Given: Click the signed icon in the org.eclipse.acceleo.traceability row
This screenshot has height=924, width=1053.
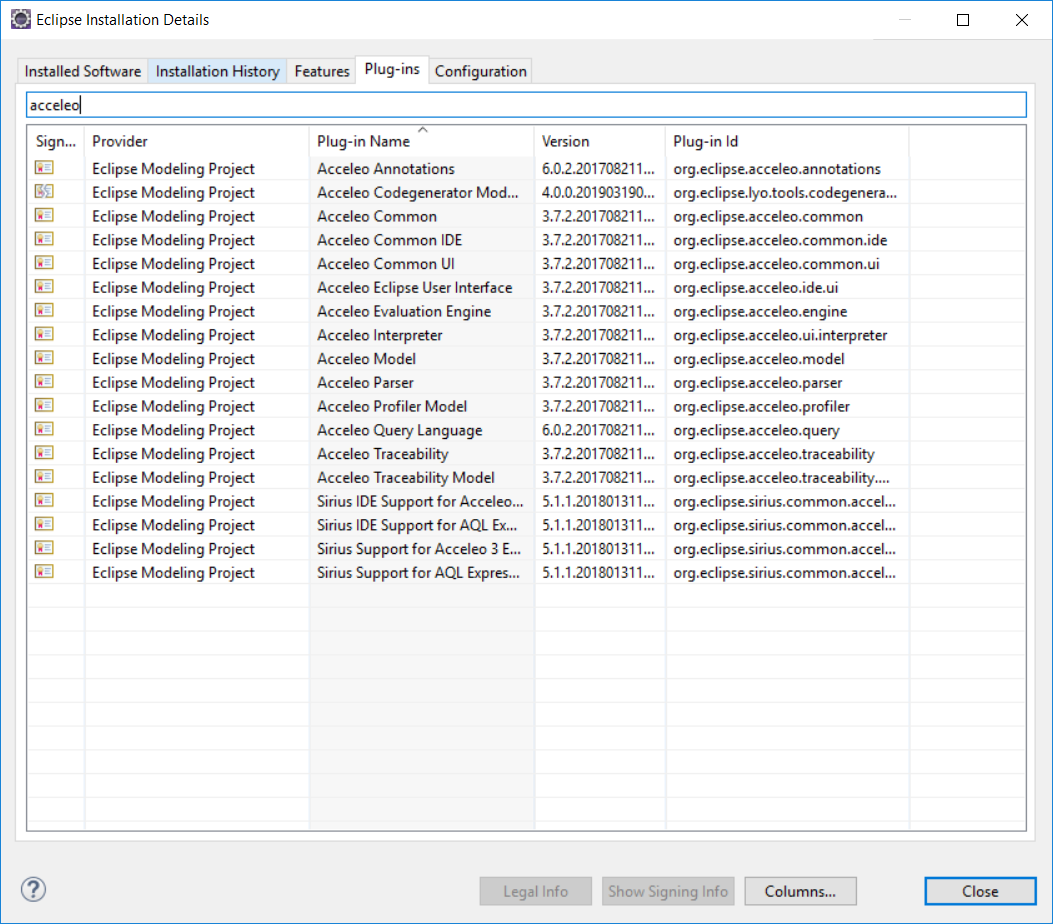Looking at the screenshot, I should [x=44, y=453].
